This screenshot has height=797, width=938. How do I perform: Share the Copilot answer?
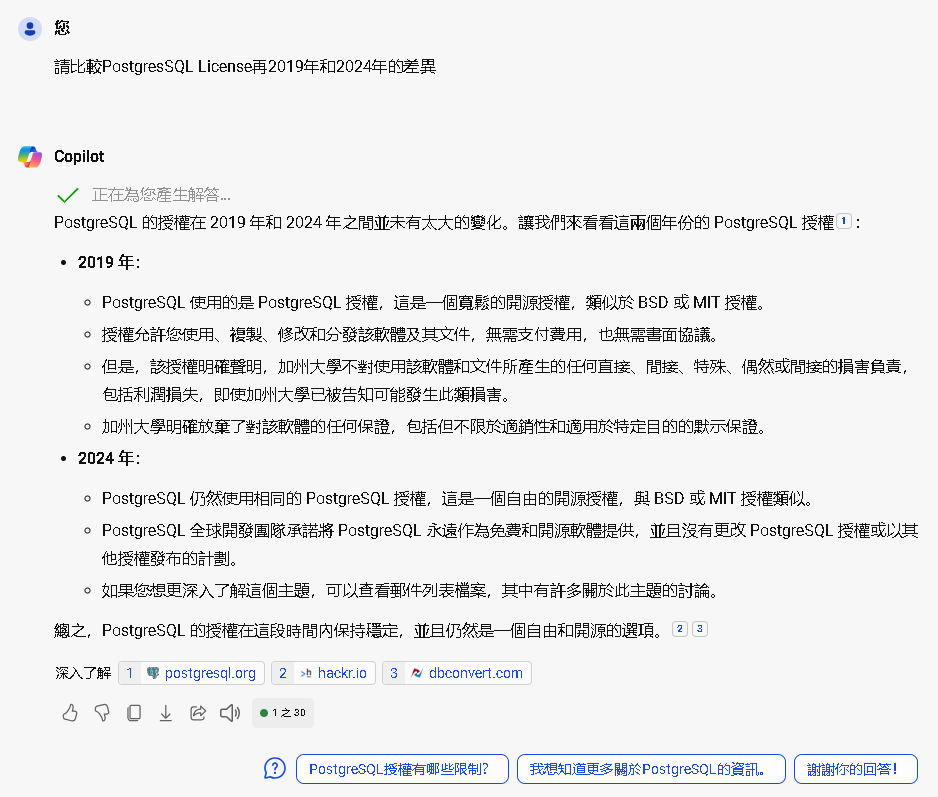tap(198, 713)
